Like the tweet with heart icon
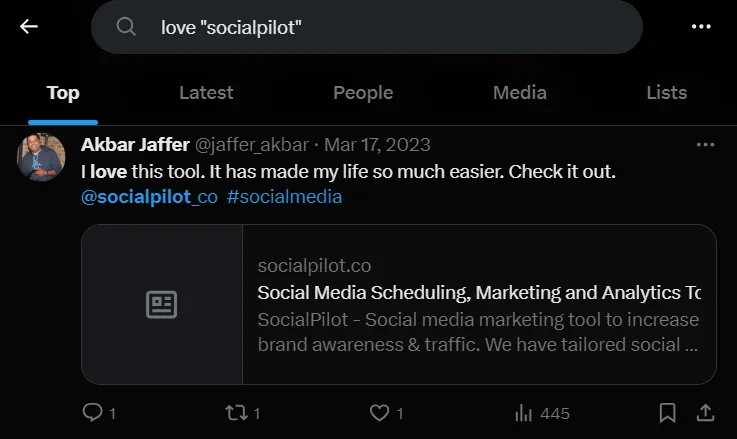Screen dimensions: 737x439 380,412
